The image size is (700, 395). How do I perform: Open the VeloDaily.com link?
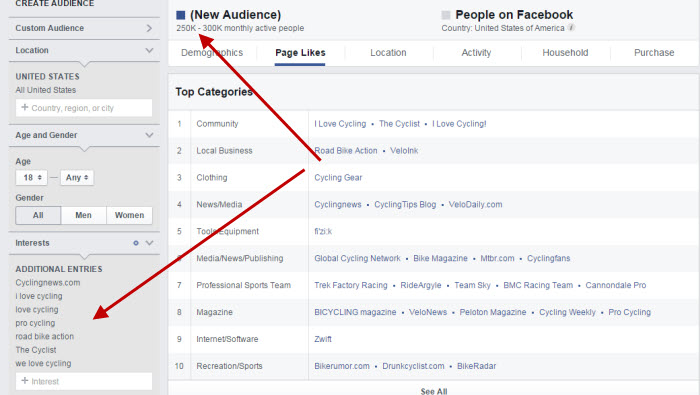(x=475, y=204)
